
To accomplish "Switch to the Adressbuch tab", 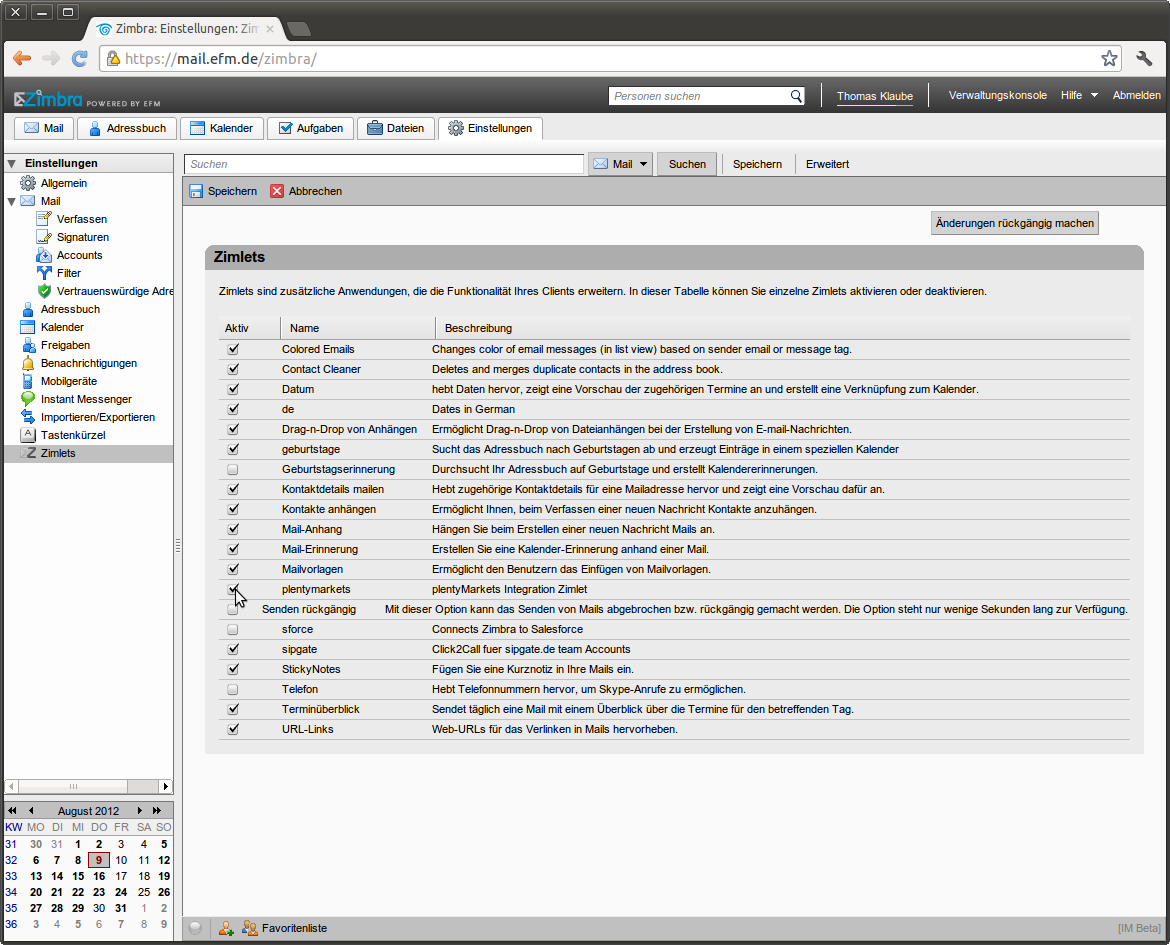I will (x=128, y=128).
